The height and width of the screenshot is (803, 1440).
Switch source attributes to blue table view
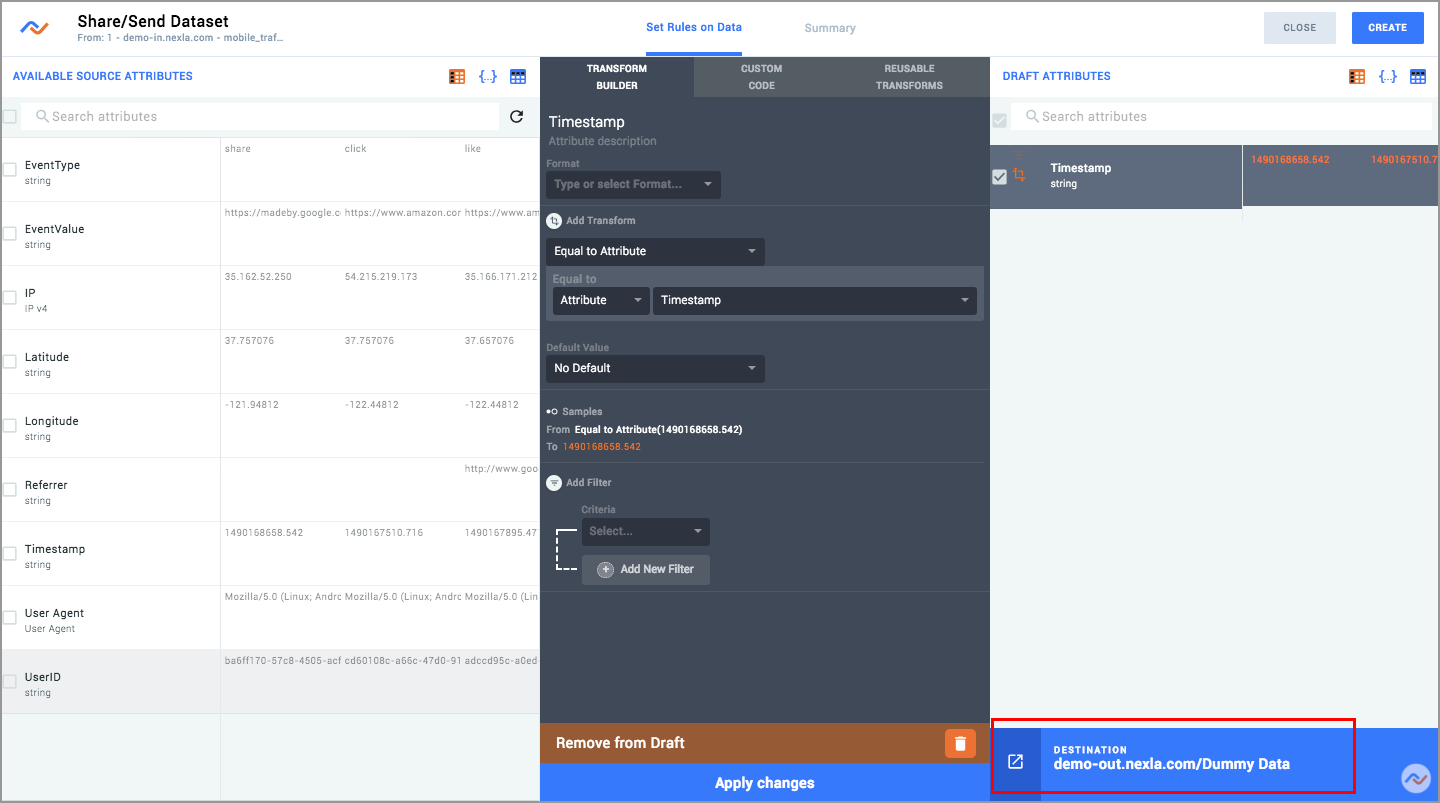[518, 76]
